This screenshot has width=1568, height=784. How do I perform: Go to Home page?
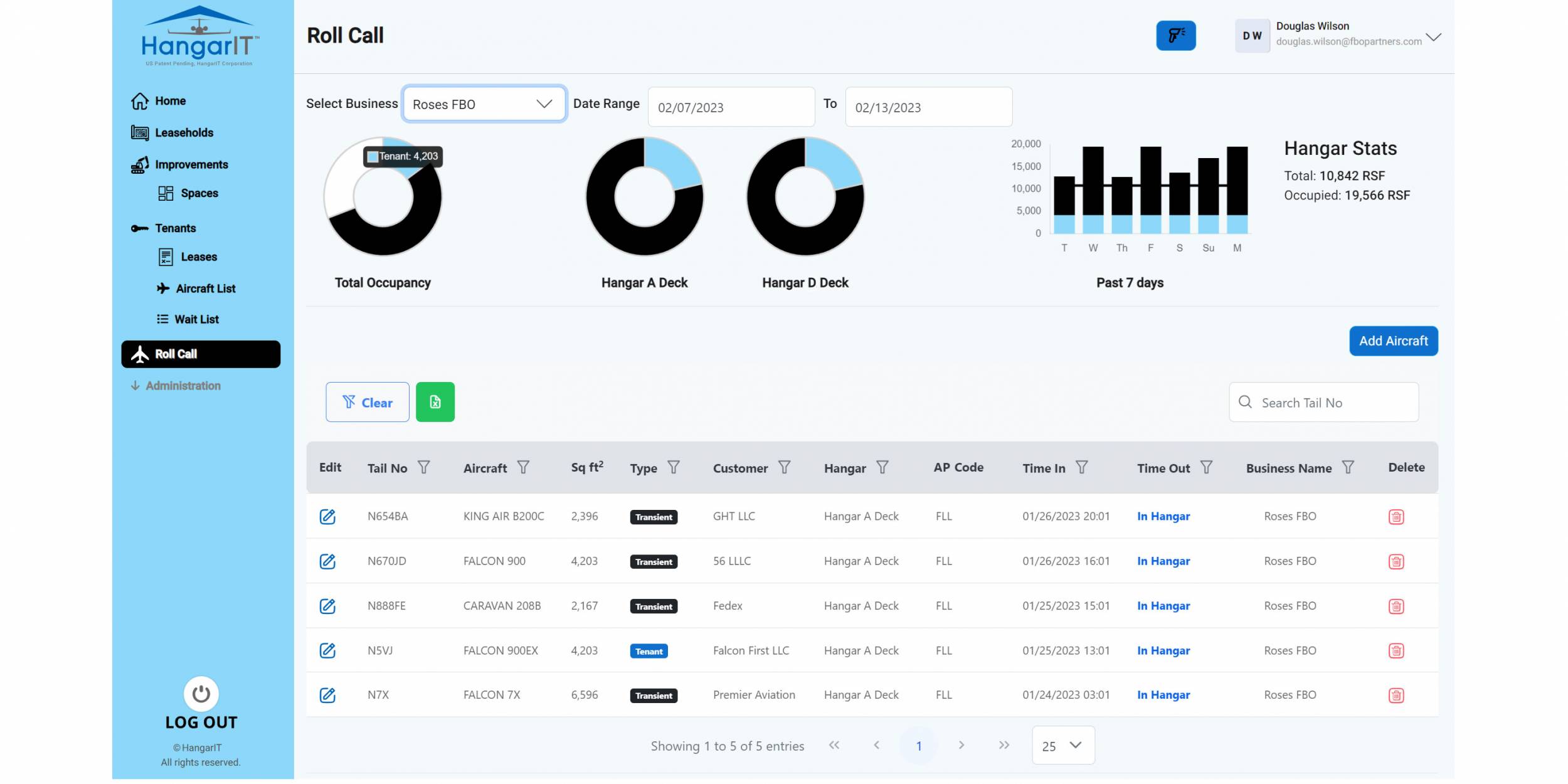[159, 101]
